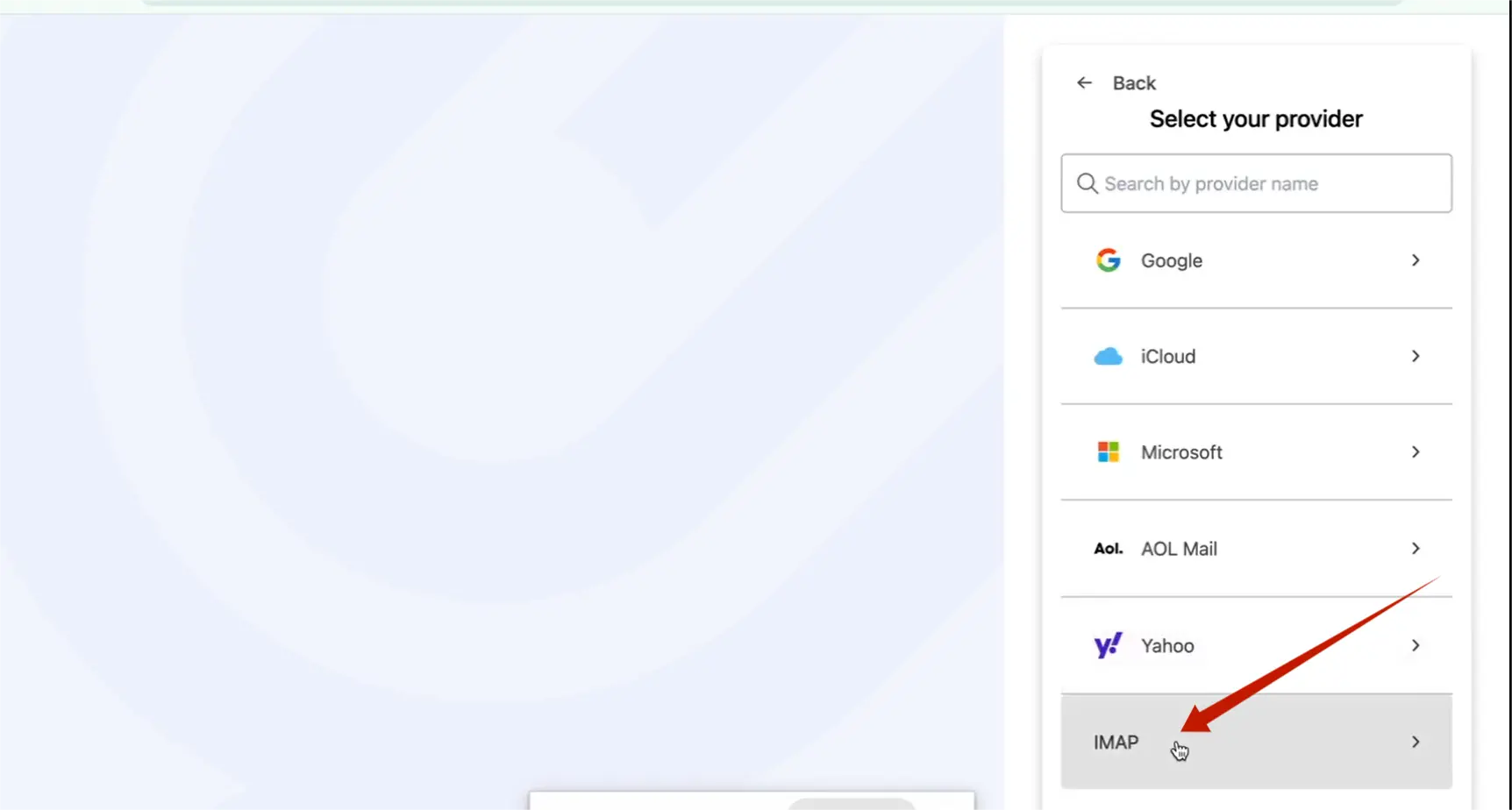This screenshot has height=810, width=1512.
Task: Click the Yahoo purple logo icon
Action: (1108, 646)
